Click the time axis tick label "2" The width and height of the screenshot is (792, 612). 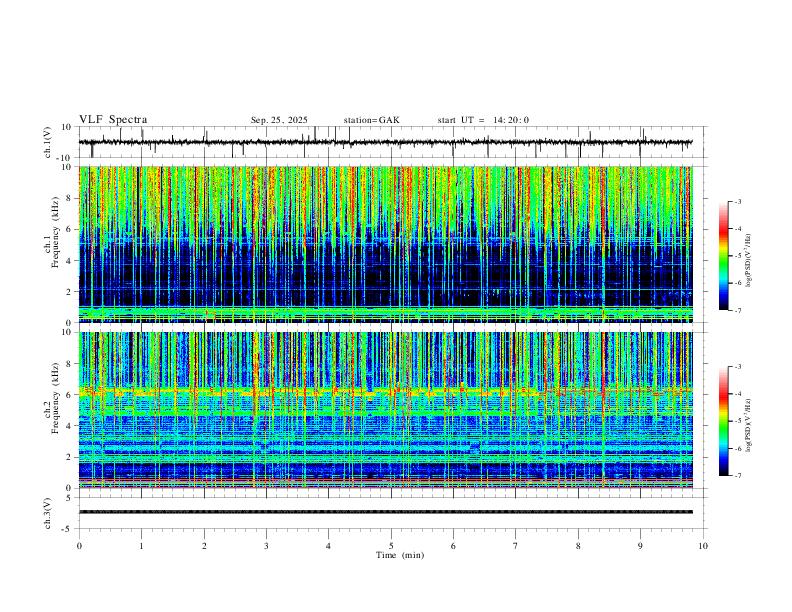[x=204, y=546]
